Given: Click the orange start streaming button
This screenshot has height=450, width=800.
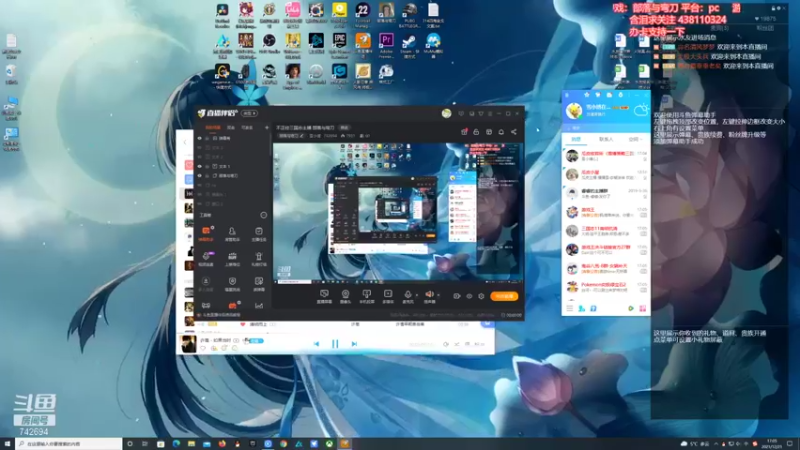Looking at the screenshot, I should coord(504,296).
